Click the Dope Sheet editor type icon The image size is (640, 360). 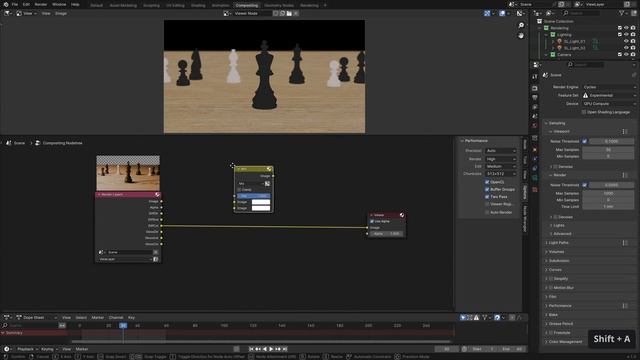pyautogui.click(x=7, y=317)
